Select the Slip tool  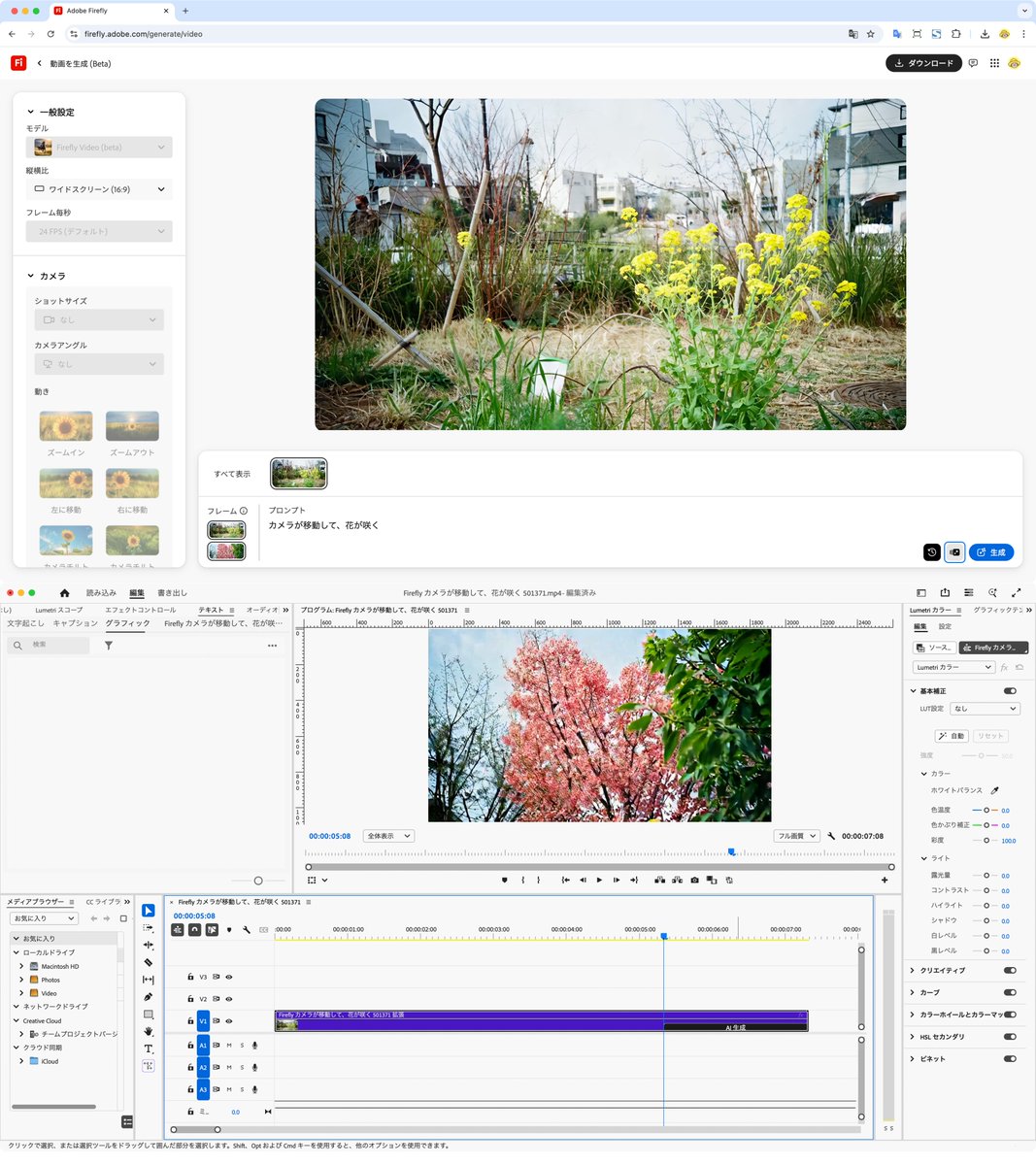point(148,980)
